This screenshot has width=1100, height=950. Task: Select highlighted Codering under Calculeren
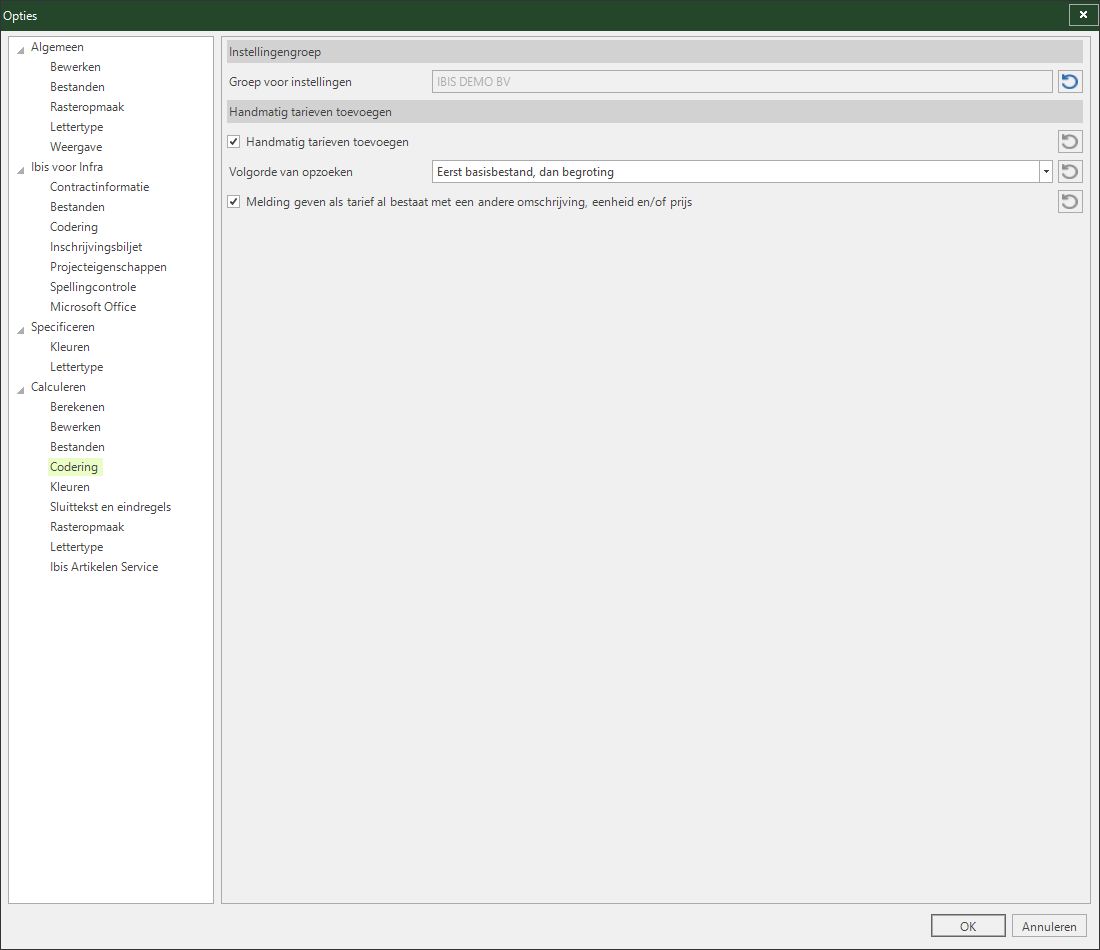coord(74,467)
